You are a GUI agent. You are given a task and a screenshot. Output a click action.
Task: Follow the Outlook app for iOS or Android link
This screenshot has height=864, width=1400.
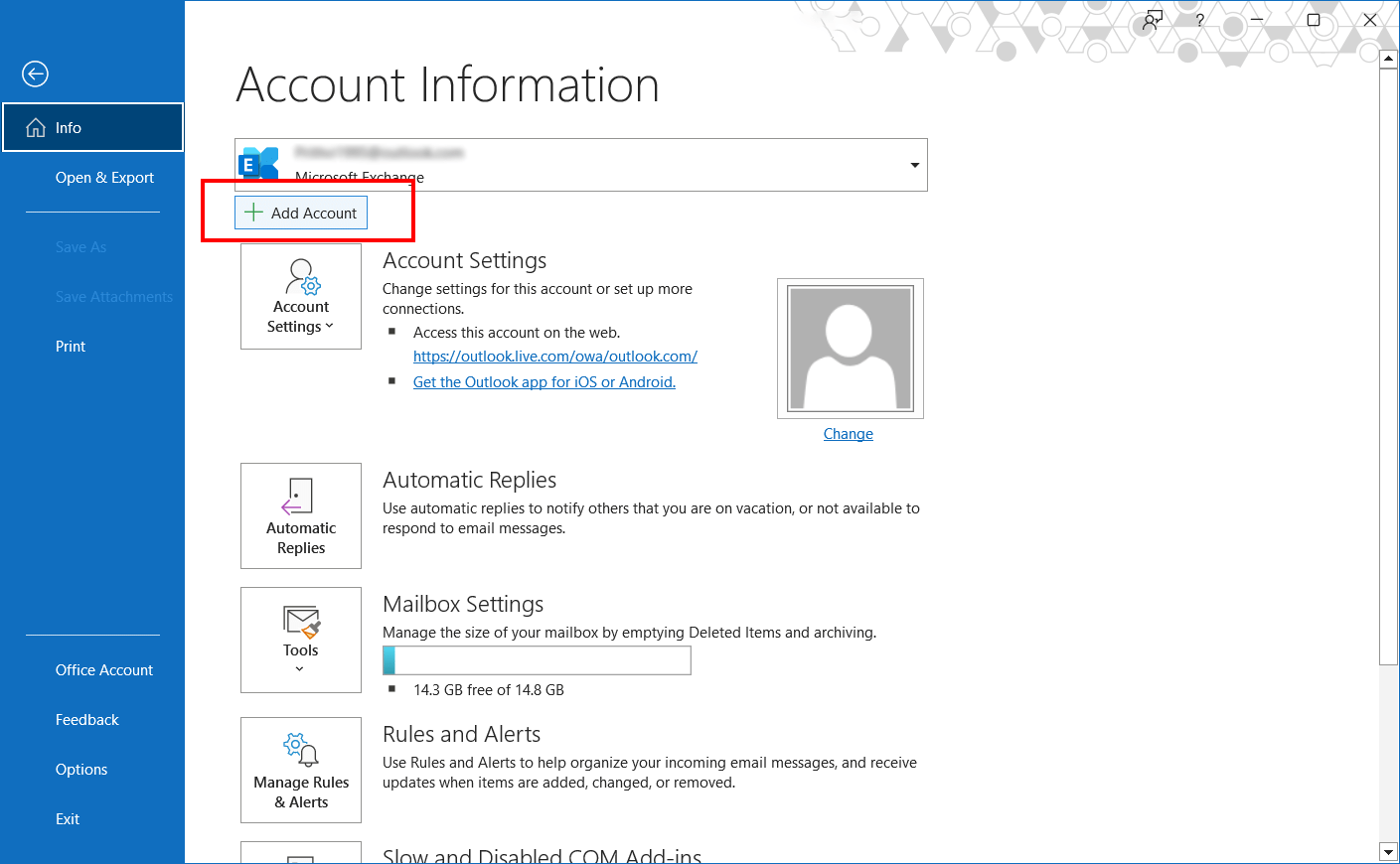click(544, 382)
